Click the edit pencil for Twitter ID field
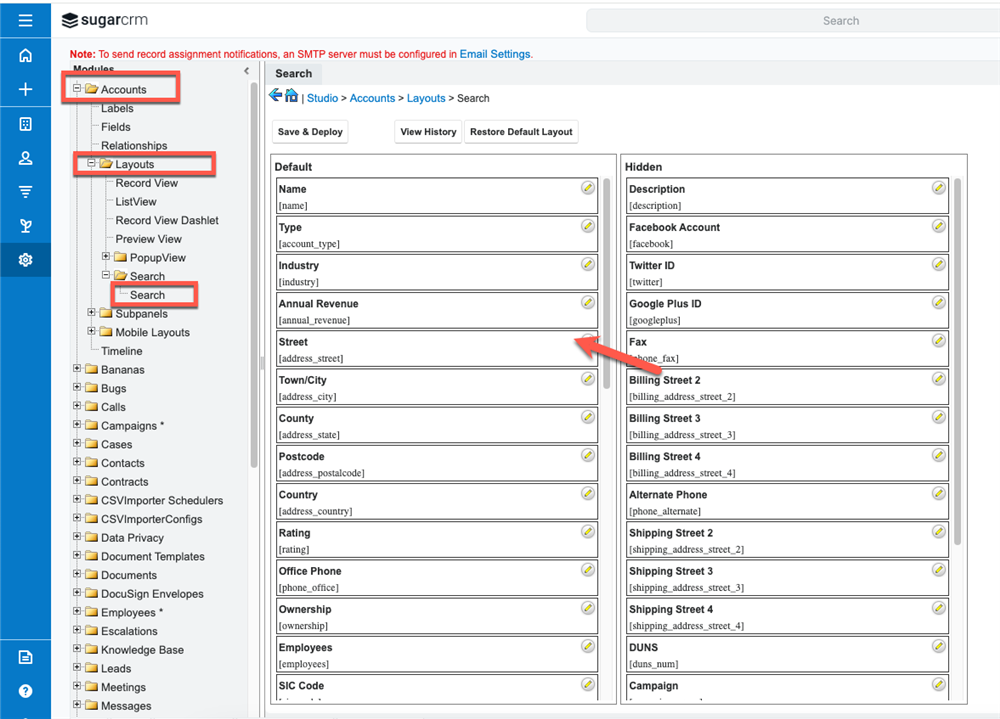 pos(938,264)
